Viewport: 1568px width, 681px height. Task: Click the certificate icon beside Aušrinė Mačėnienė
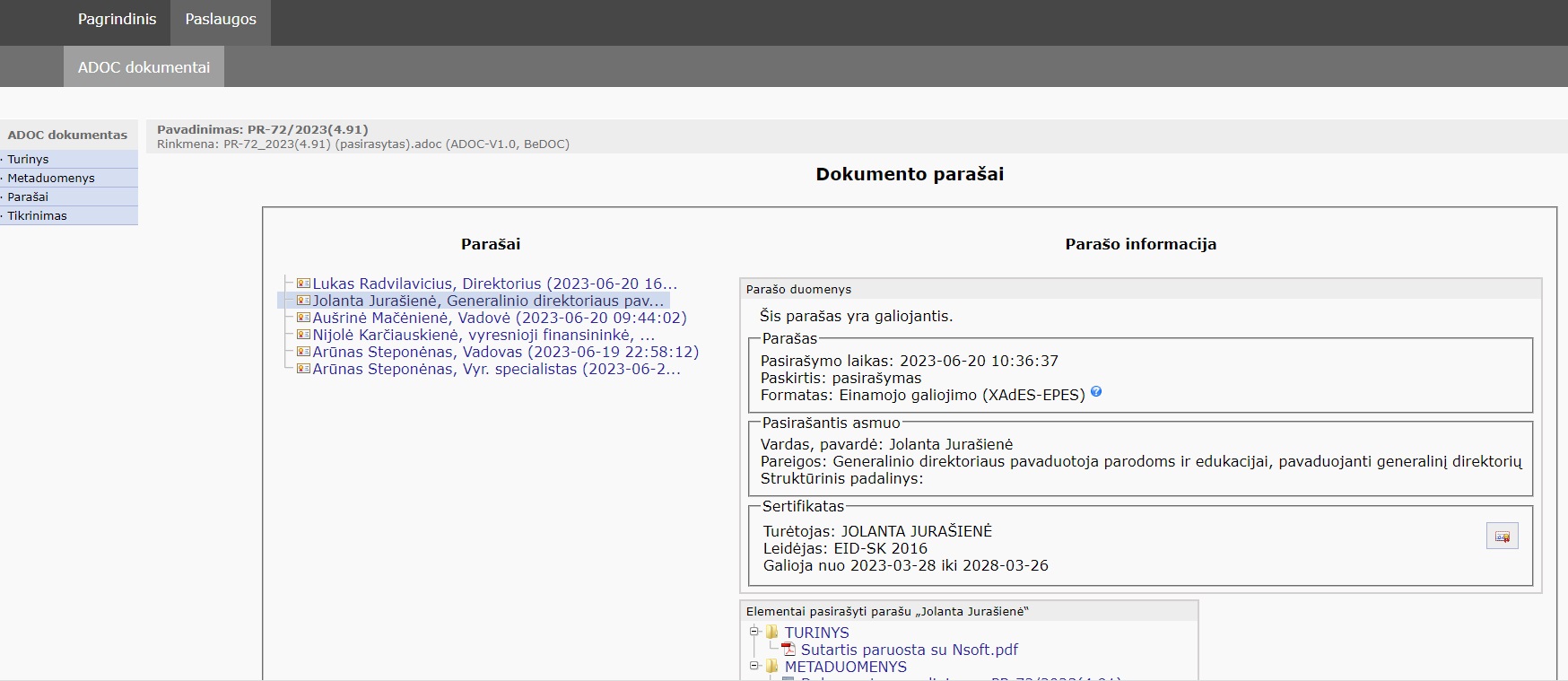pyautogui.click(x=303, y=318)
